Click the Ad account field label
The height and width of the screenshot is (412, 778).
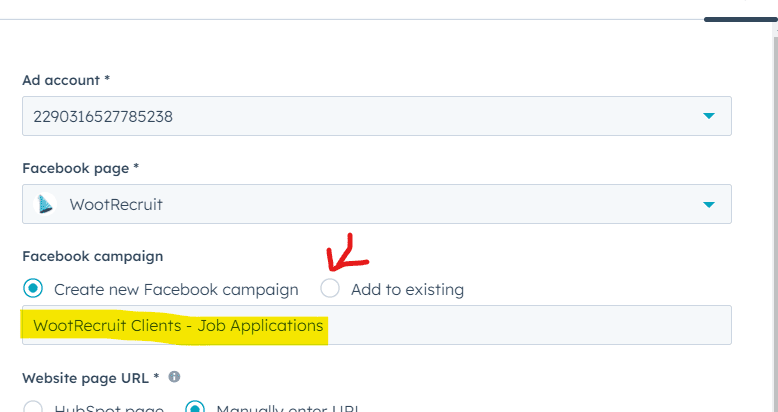click(66, 79)
